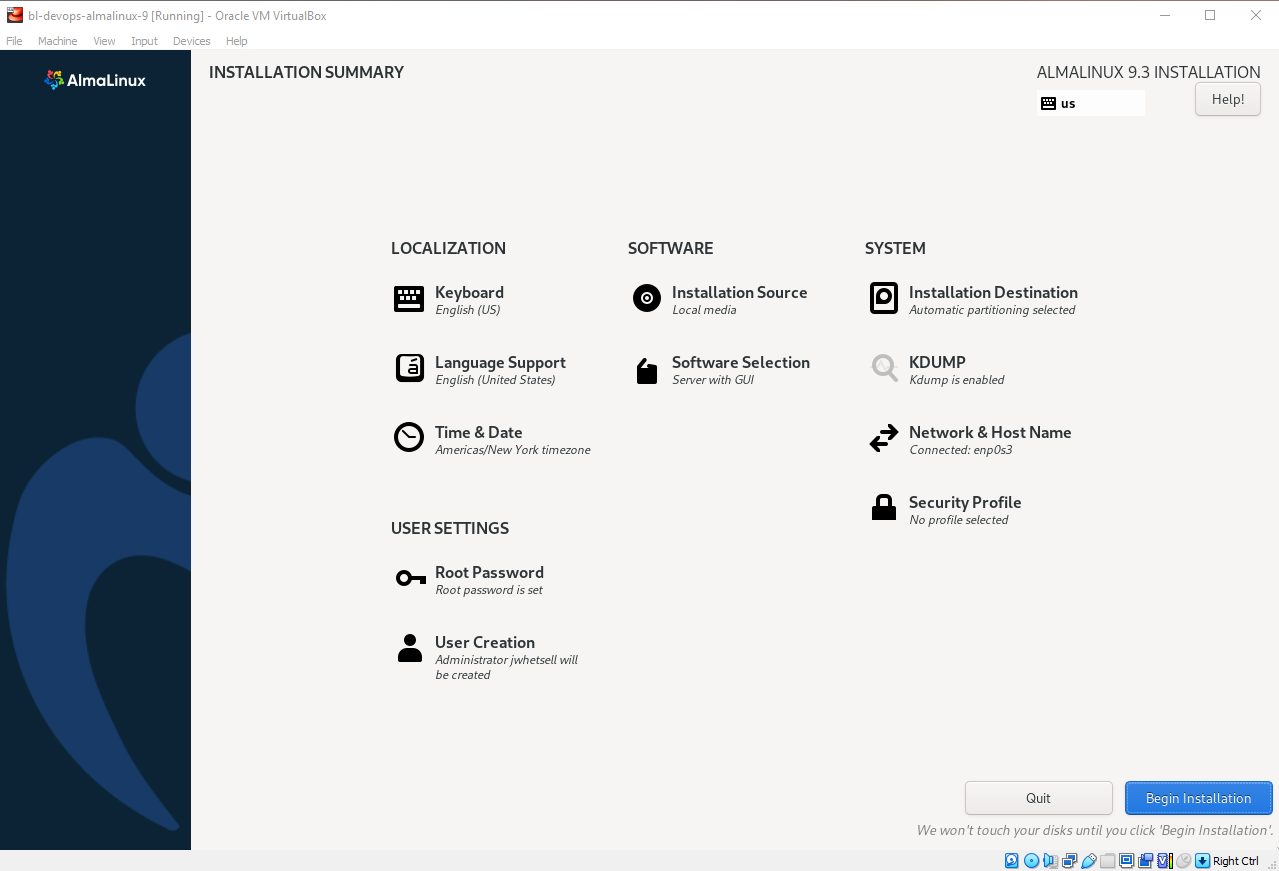The image size is (1279, 871).
Task: Open KDUMP configuration
Action: pyautogui.click(x=937, y=362)
